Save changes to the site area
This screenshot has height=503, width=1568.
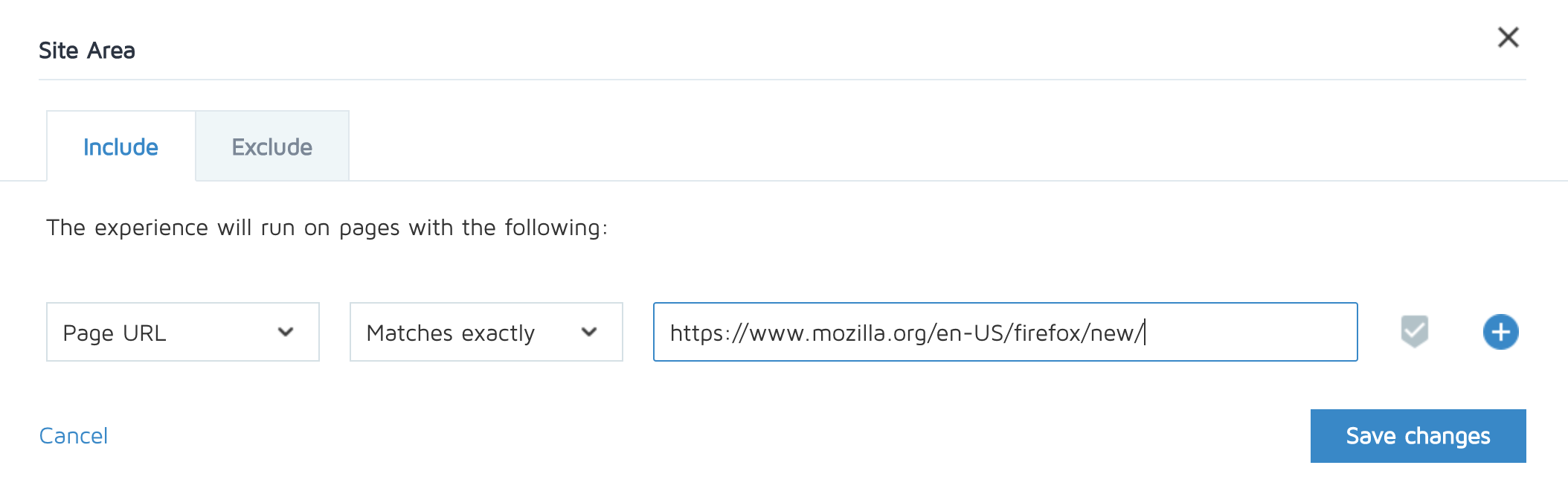[x=1418, y=436]
